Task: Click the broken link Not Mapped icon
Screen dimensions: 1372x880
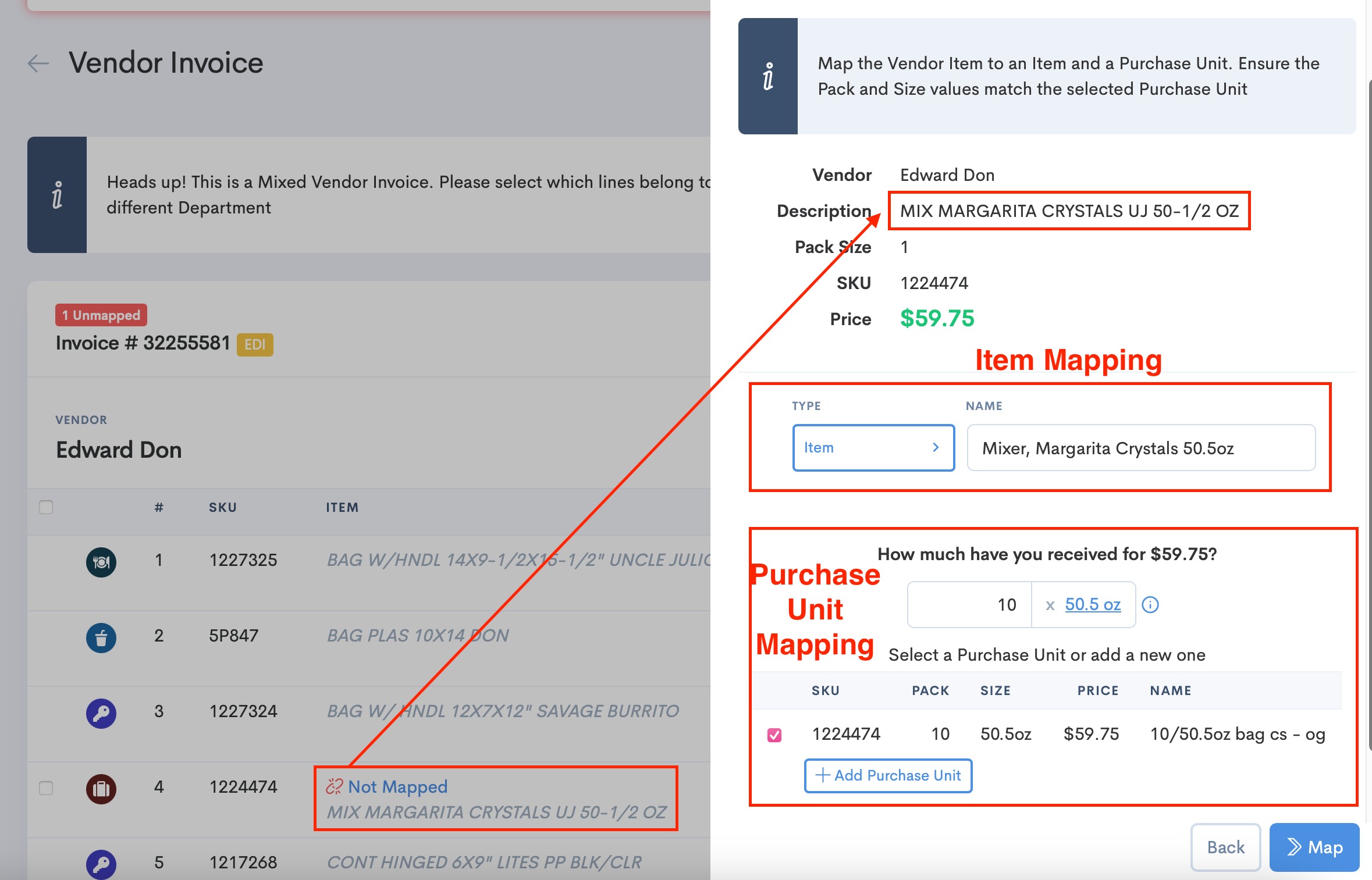Action: pos(335,787)
